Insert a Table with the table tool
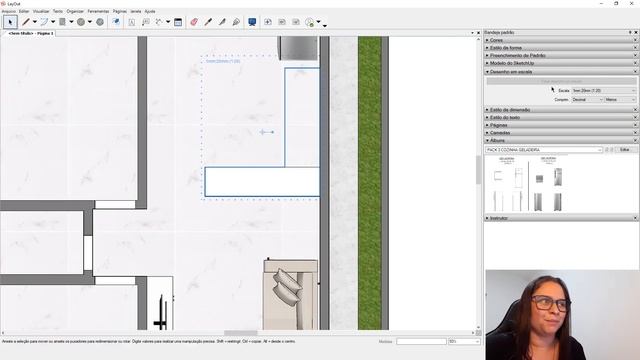This screenshot has width=640, height=360. (x=178, y=22)
